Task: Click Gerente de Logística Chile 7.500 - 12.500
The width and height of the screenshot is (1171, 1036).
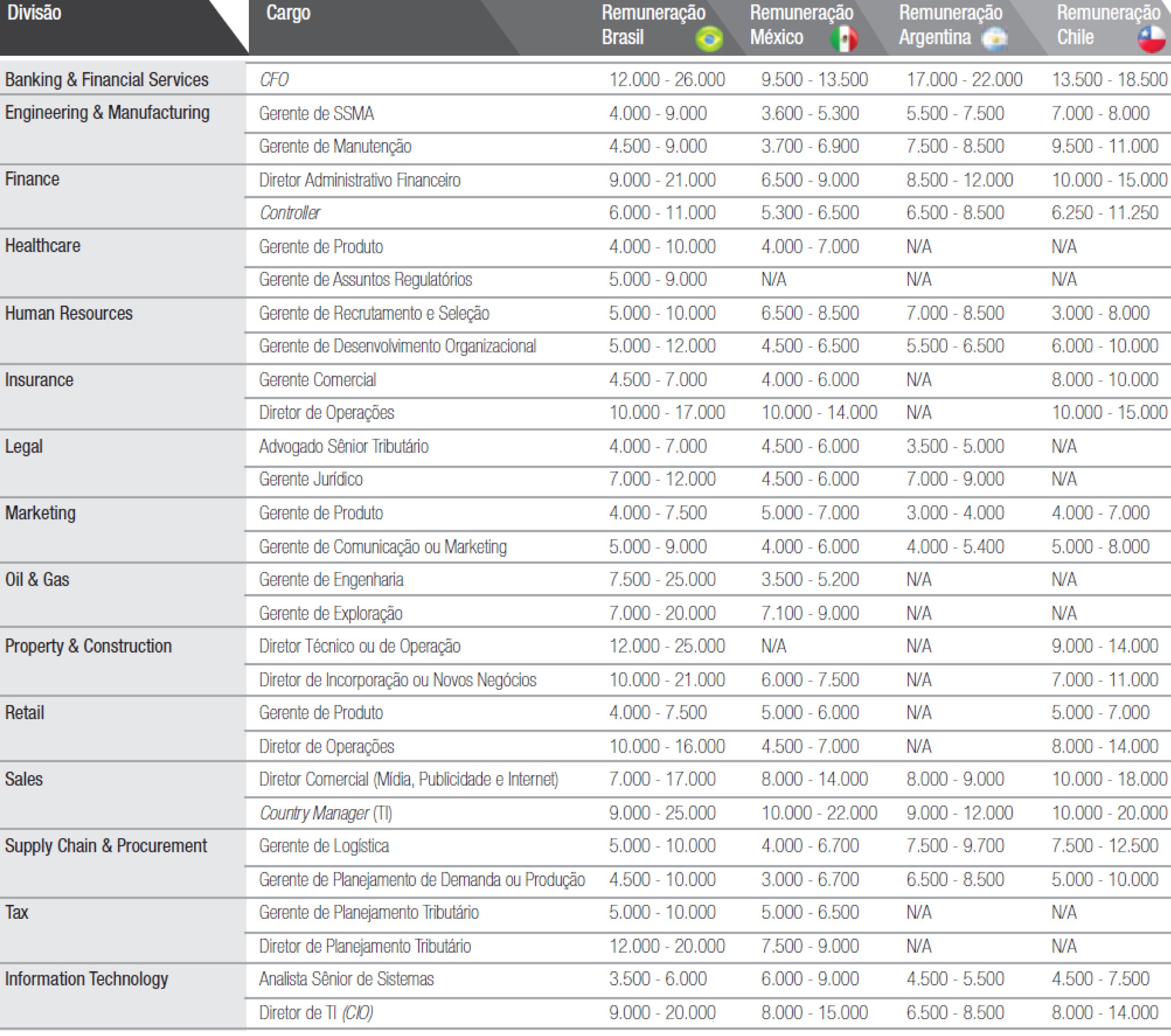Action: pyautogui.click(x=1105, y=846)
